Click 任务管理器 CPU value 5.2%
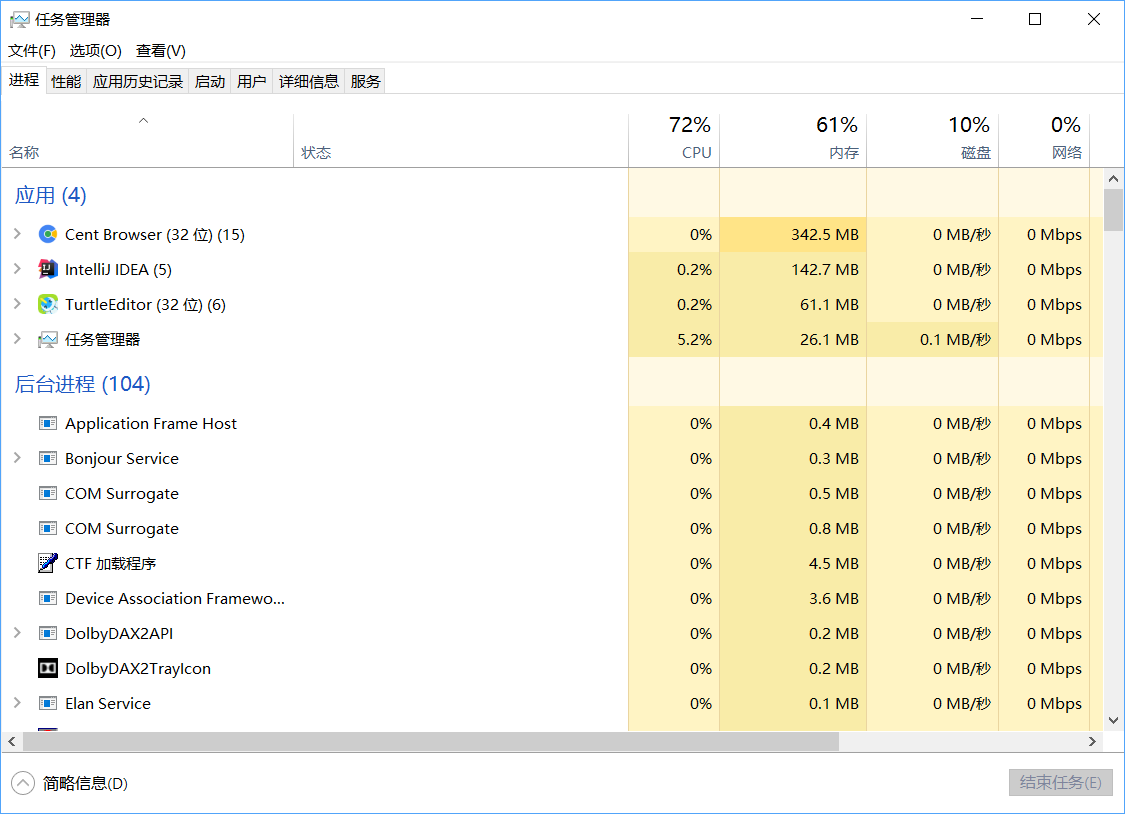This screenshot has height=814, width=1125. (695, 340)
